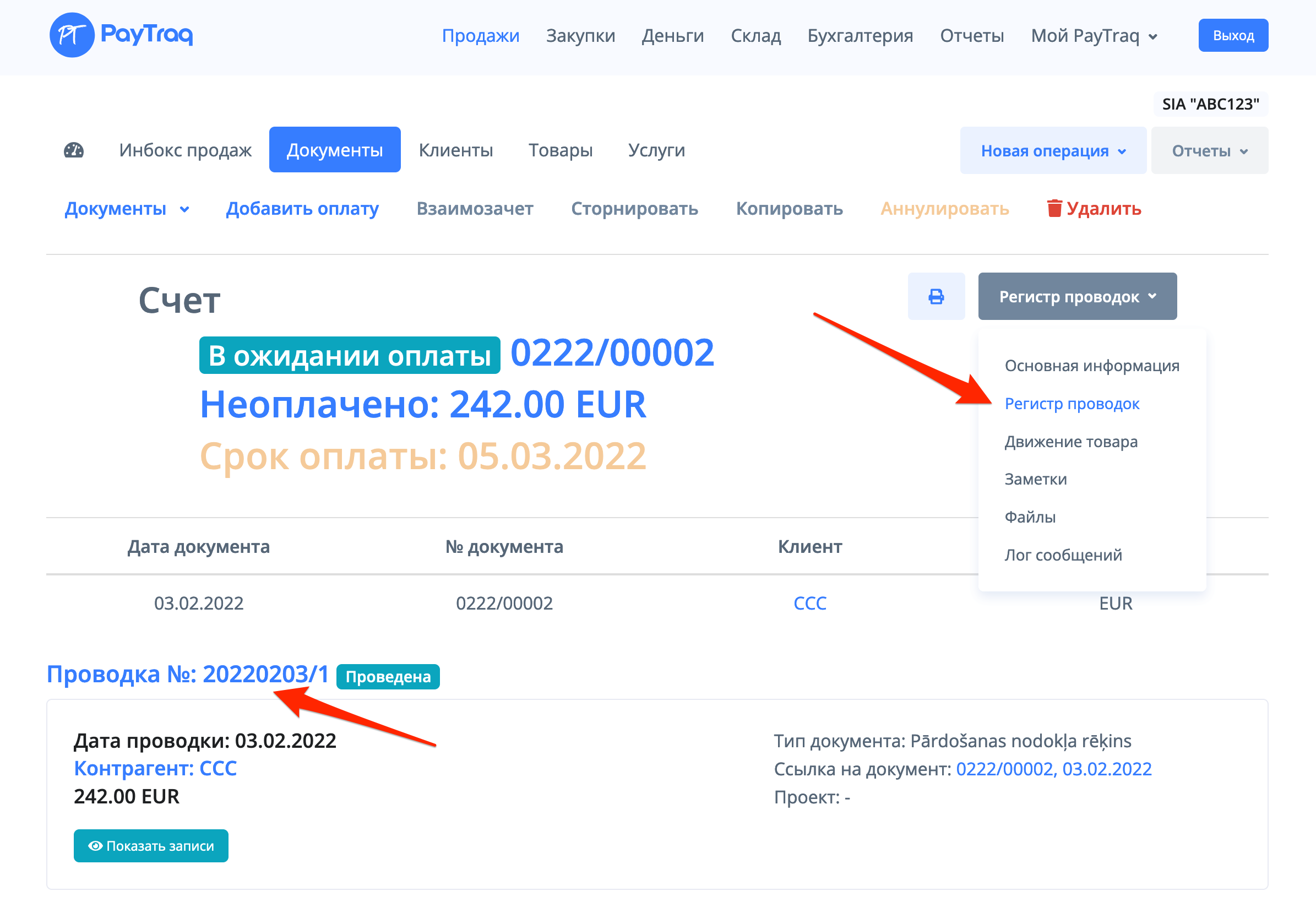This screenshot has width=1316, height=913.
Task: Open Проводка №: 20220203/1 link
Action: pyautogui.click(x=188, y=675)
